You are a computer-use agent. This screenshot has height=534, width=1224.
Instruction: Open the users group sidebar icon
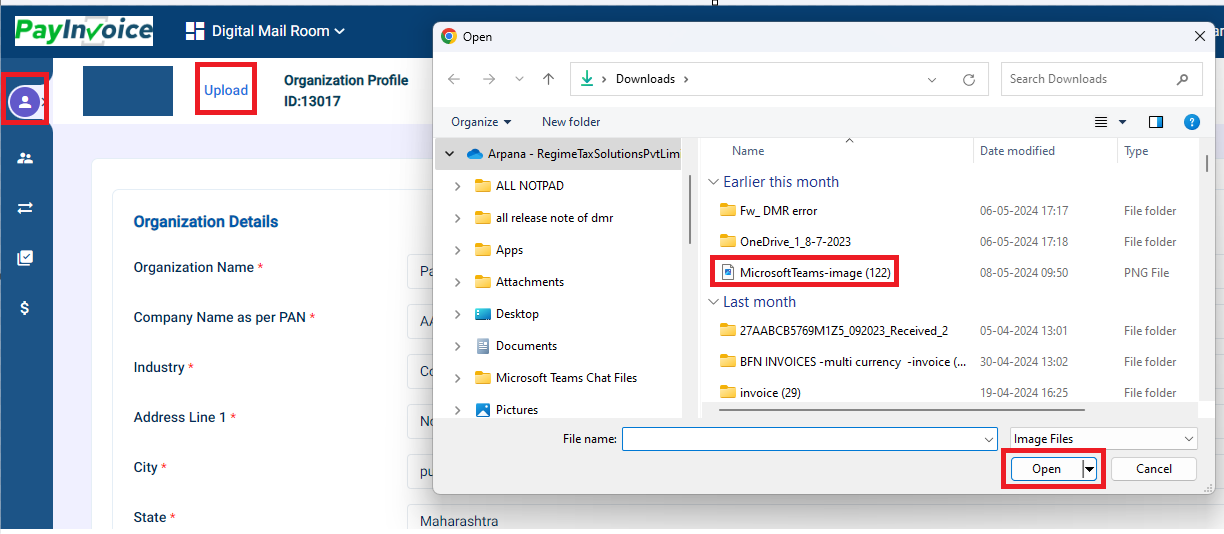tap(25, 158)
